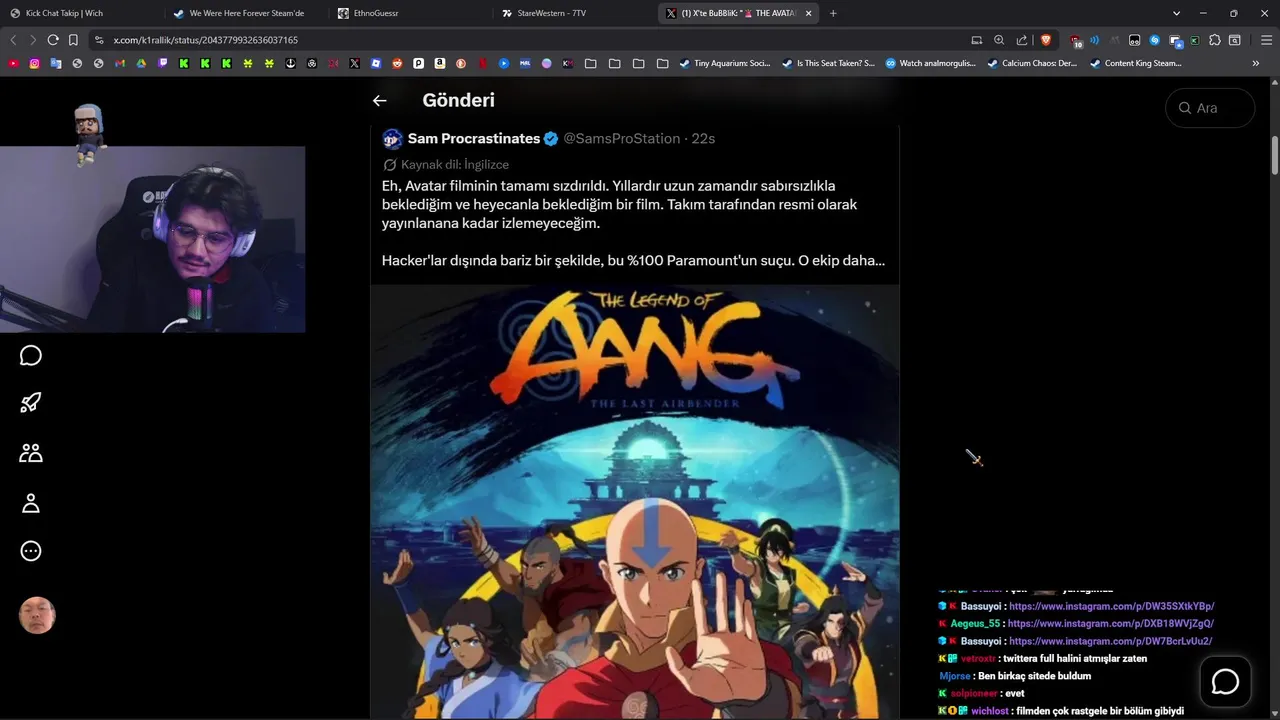Click chat message 'Ben birkaç sitede buldum'

1034,676
